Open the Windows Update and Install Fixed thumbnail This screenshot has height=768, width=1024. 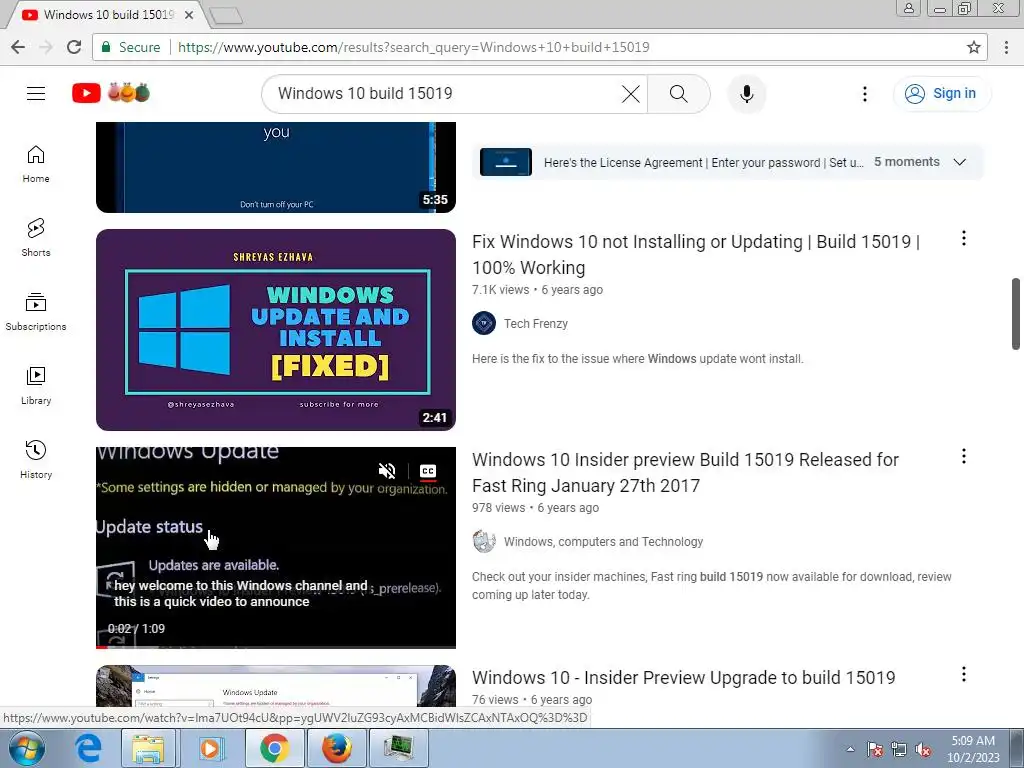click(276, 330)
